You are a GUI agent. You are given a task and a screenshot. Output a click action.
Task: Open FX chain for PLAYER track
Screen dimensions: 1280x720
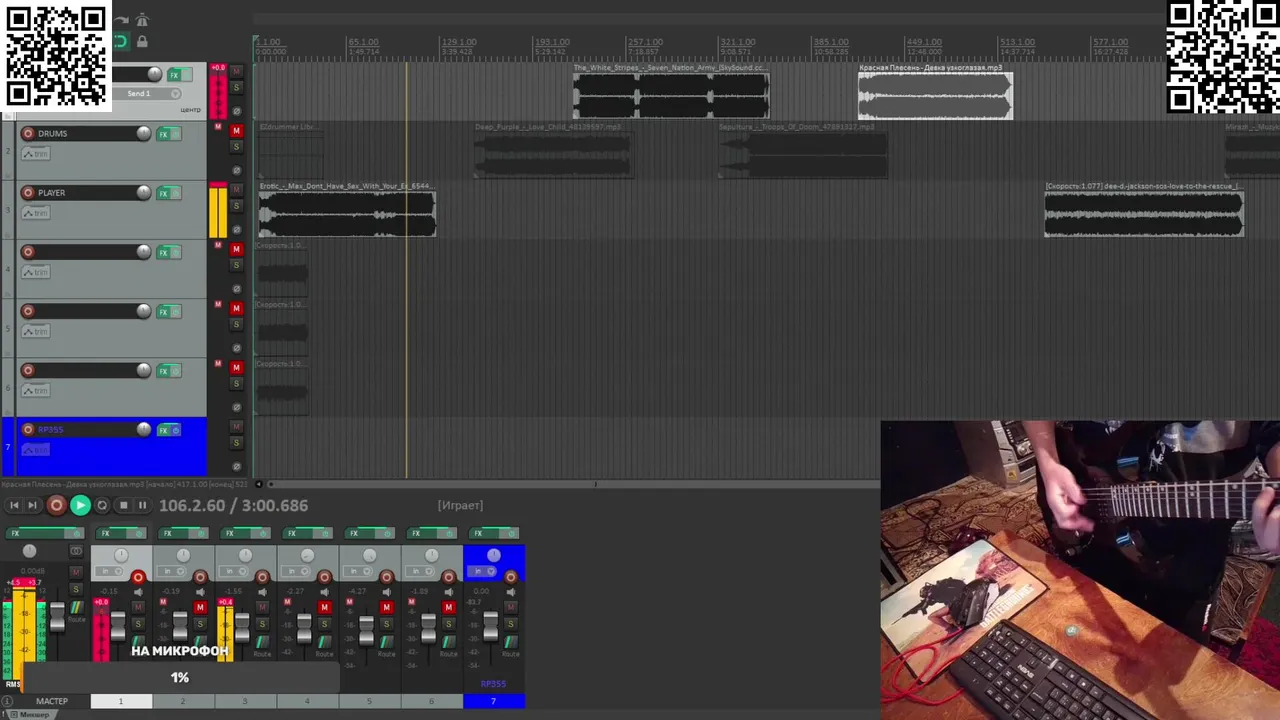(x=163, y=193)
